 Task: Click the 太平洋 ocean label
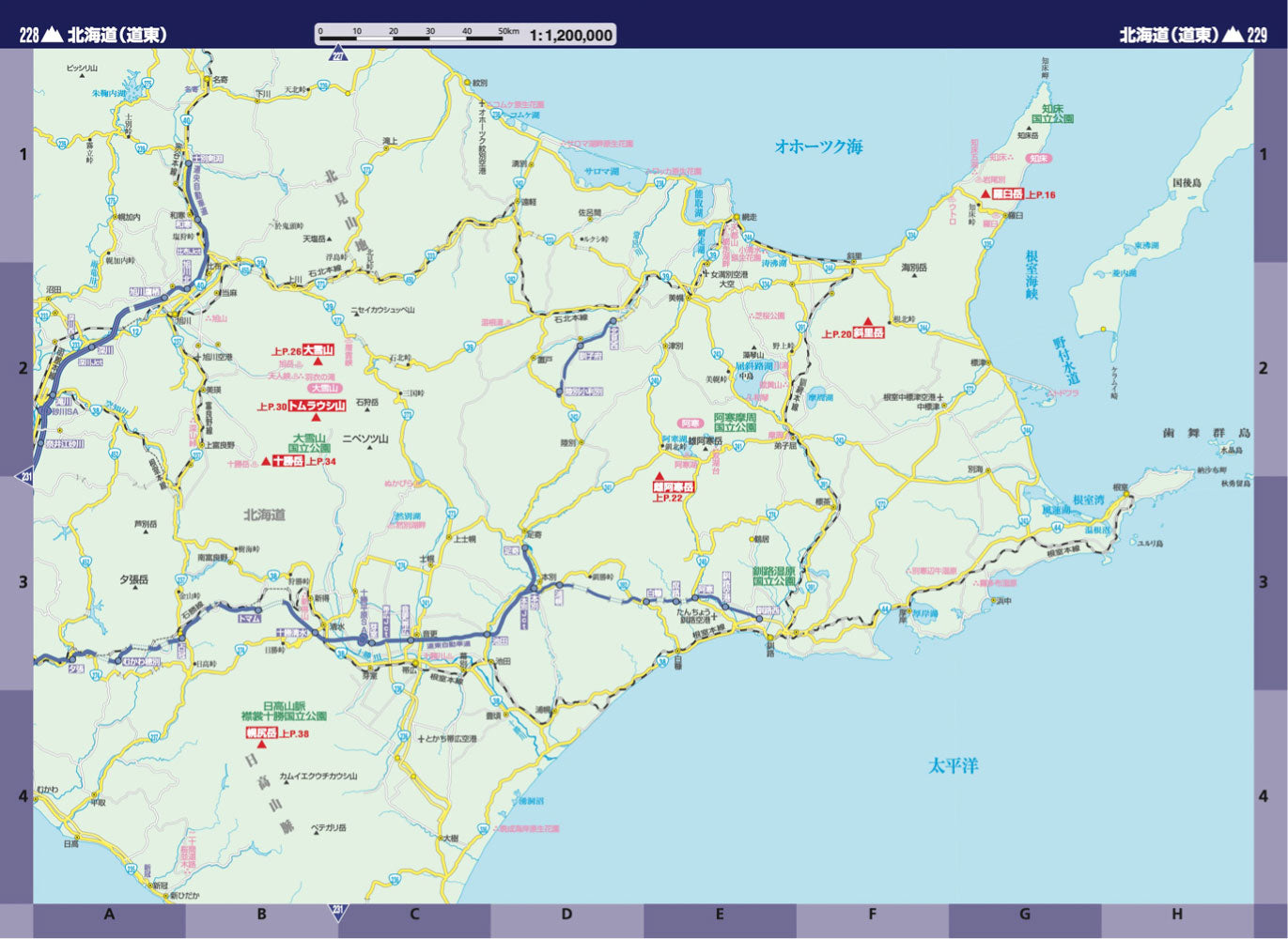point(954,765)
